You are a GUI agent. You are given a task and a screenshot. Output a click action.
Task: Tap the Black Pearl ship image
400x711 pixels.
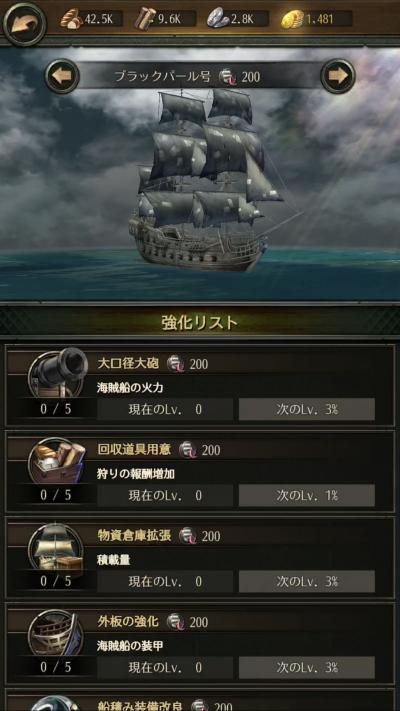tap(203, 179)
